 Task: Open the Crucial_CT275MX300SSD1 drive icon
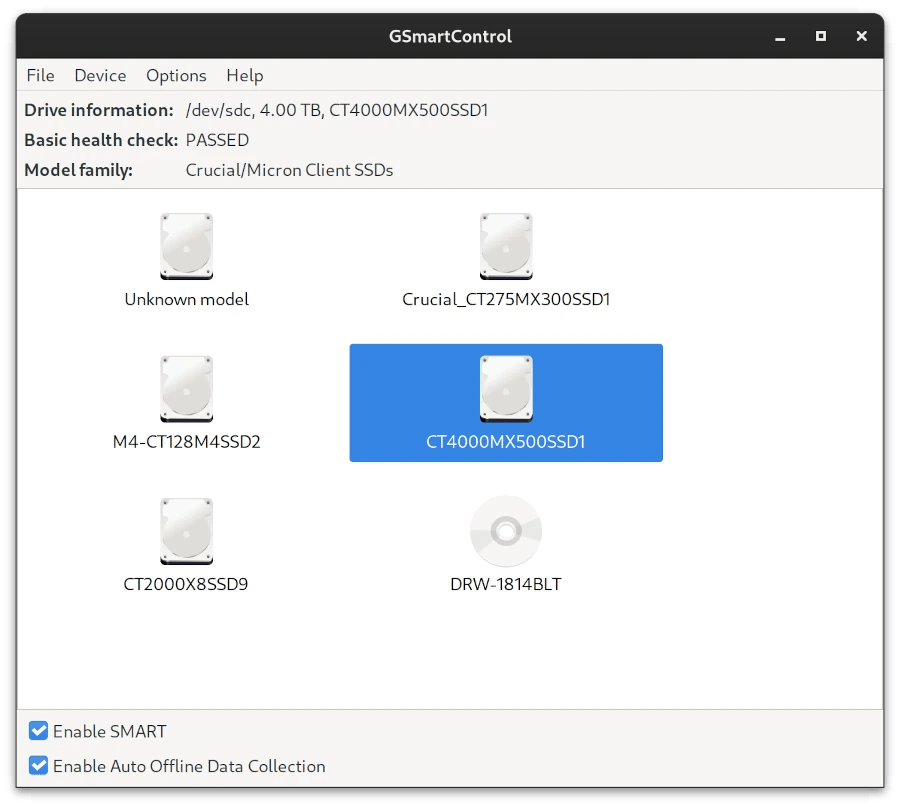coord(506,245)
